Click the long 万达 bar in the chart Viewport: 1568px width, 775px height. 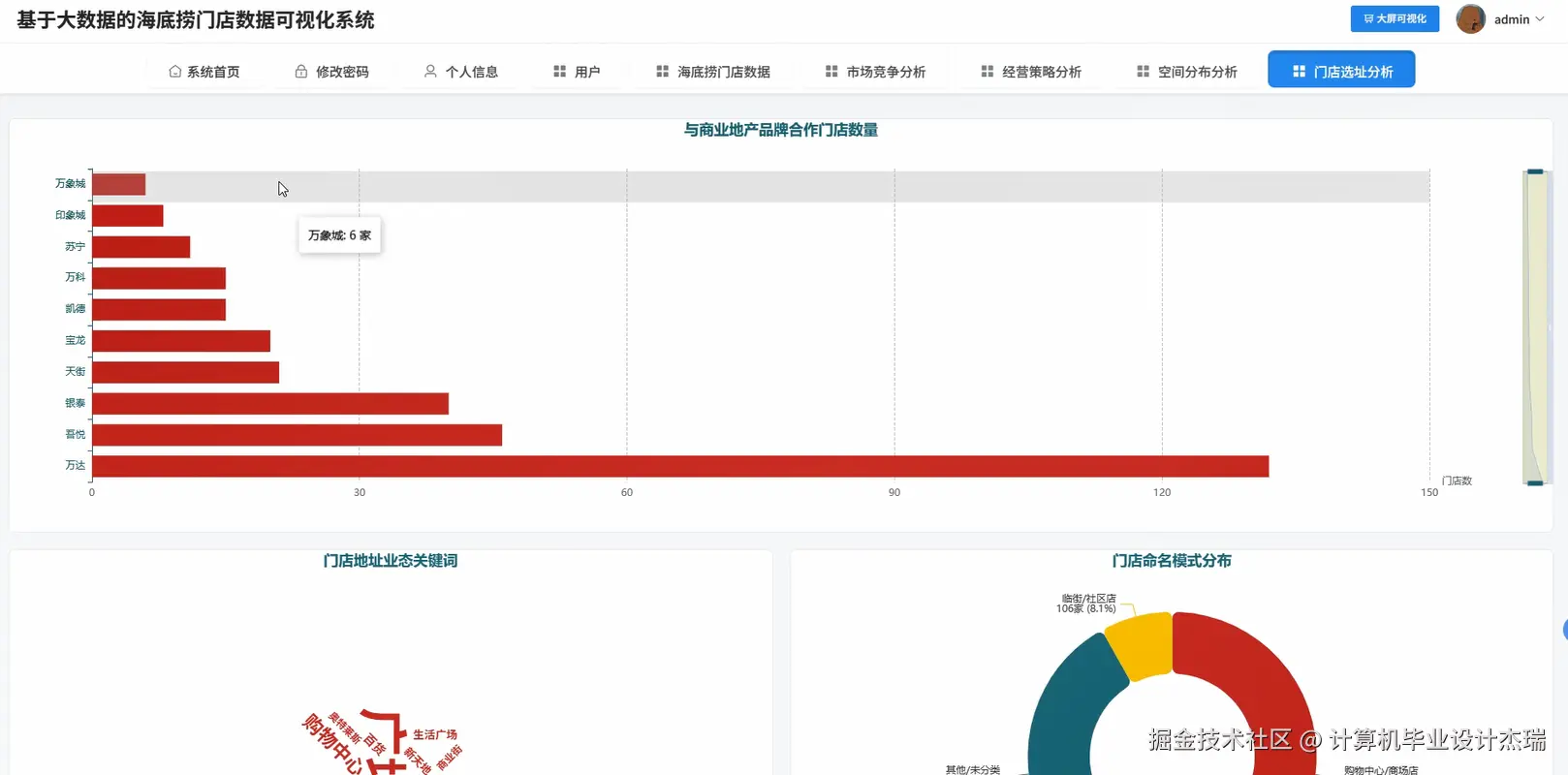(680, 466)
